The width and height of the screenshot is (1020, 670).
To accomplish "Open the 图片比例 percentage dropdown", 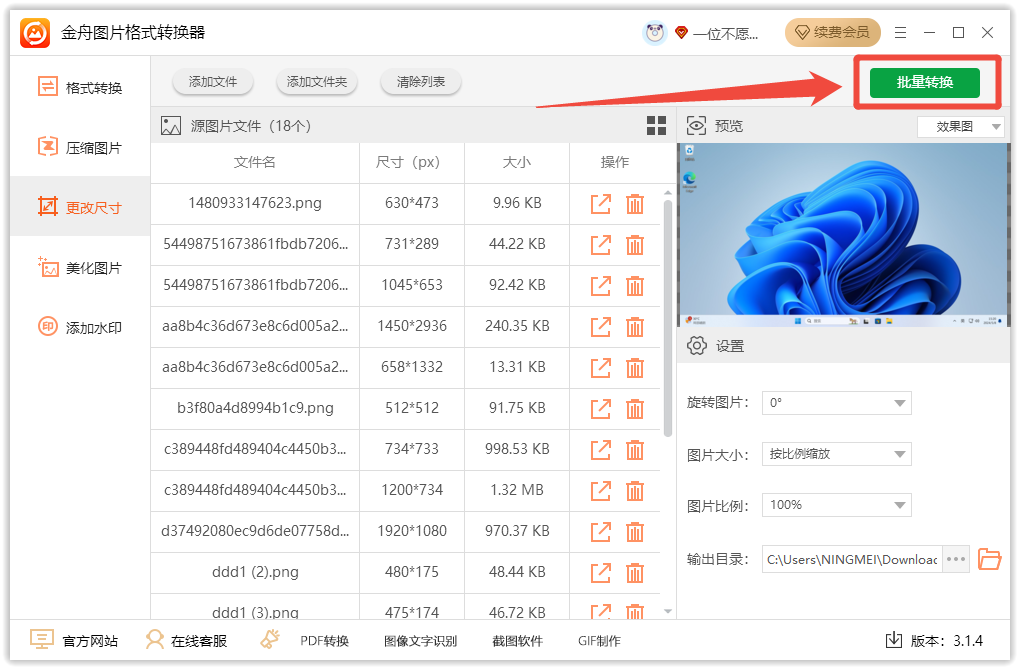I will [837, 505].
